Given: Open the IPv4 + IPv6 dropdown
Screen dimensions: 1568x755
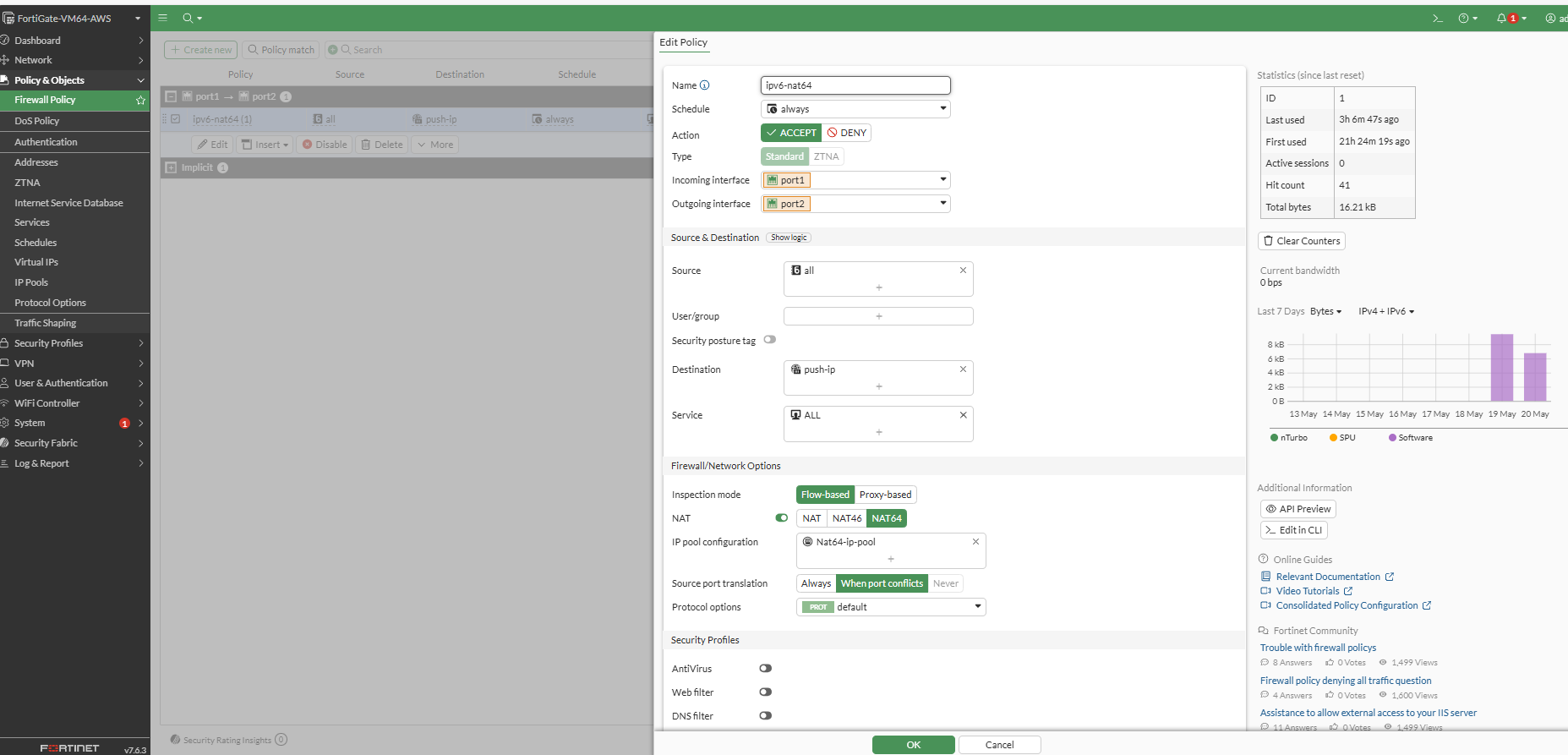Looking at the screenshot, I should [1386, 311].
